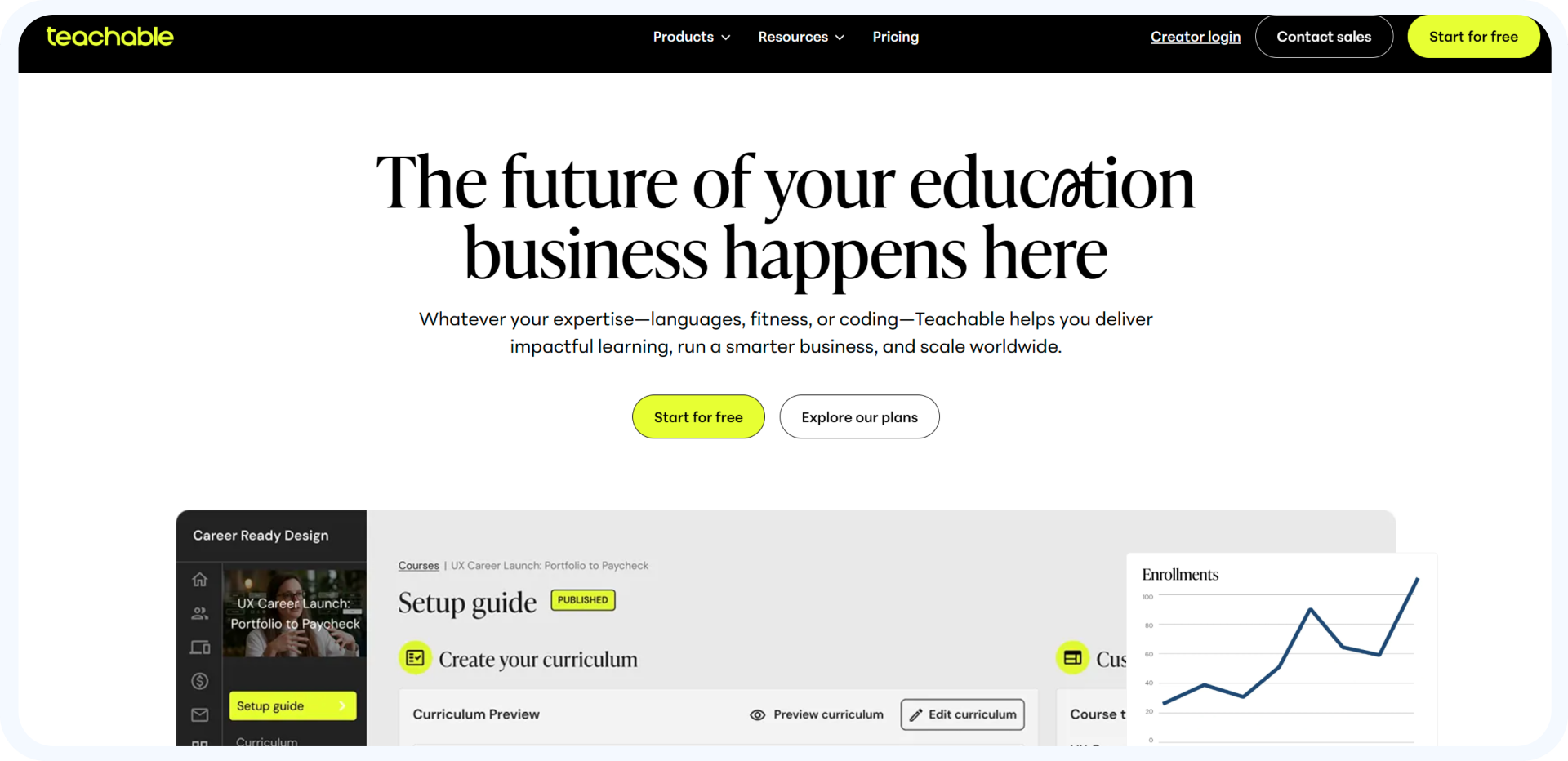Click the Courses breadcrumb link
1568x761 pixels.
click(x=418, y=566)
